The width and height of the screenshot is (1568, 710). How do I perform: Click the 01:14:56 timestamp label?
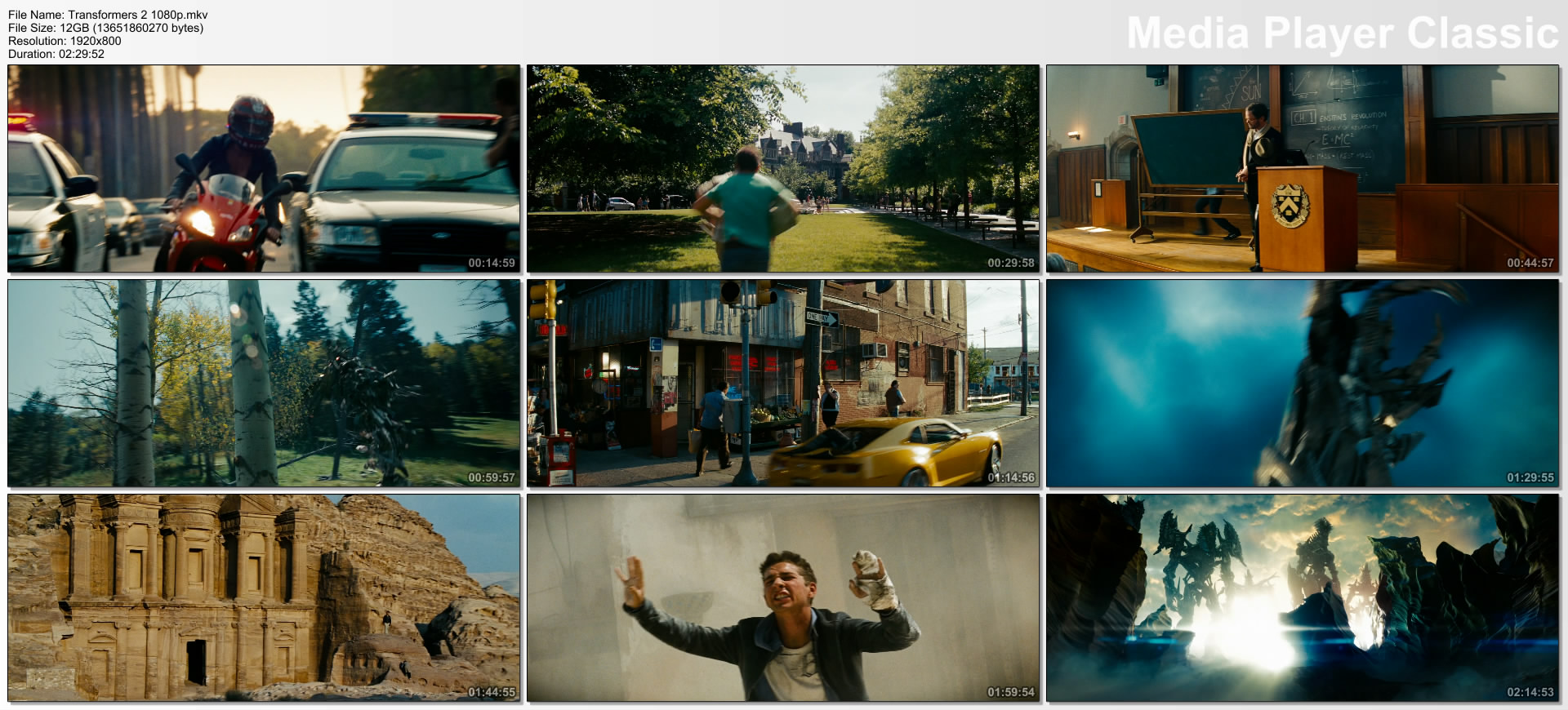[x=1011, y=477]
